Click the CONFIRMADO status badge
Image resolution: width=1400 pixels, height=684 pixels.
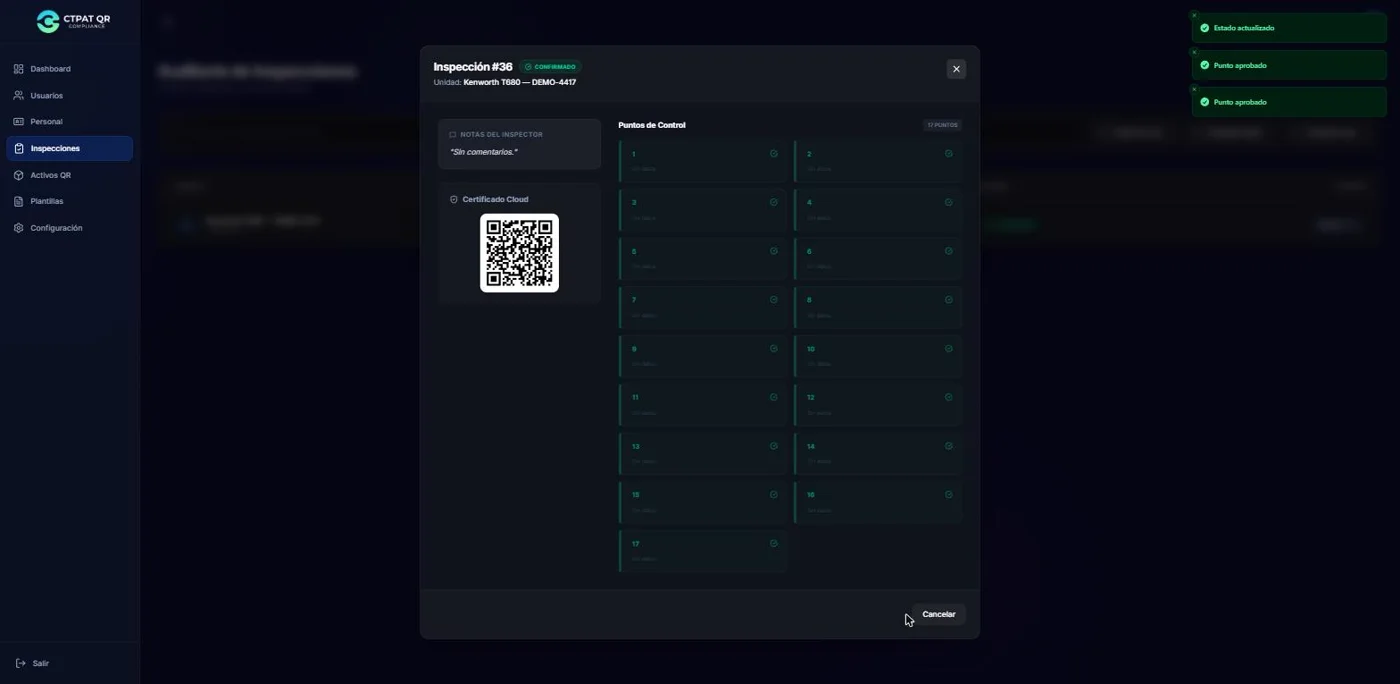click(x=550, y=67)
